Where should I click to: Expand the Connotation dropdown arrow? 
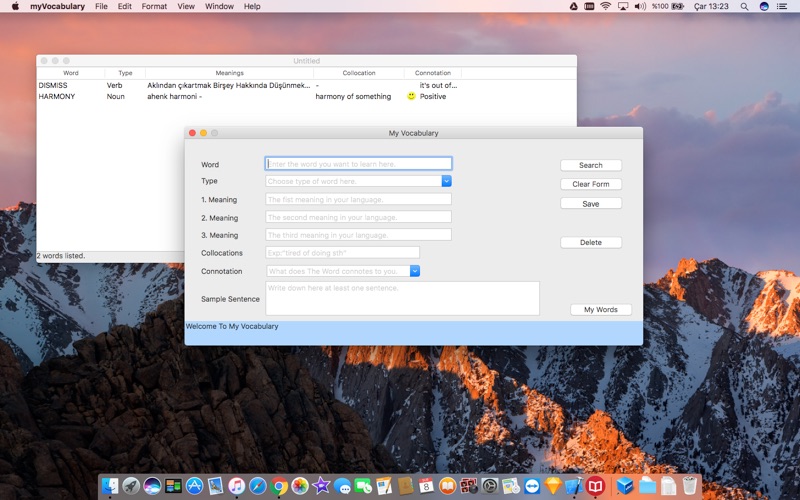pos(415,271)
